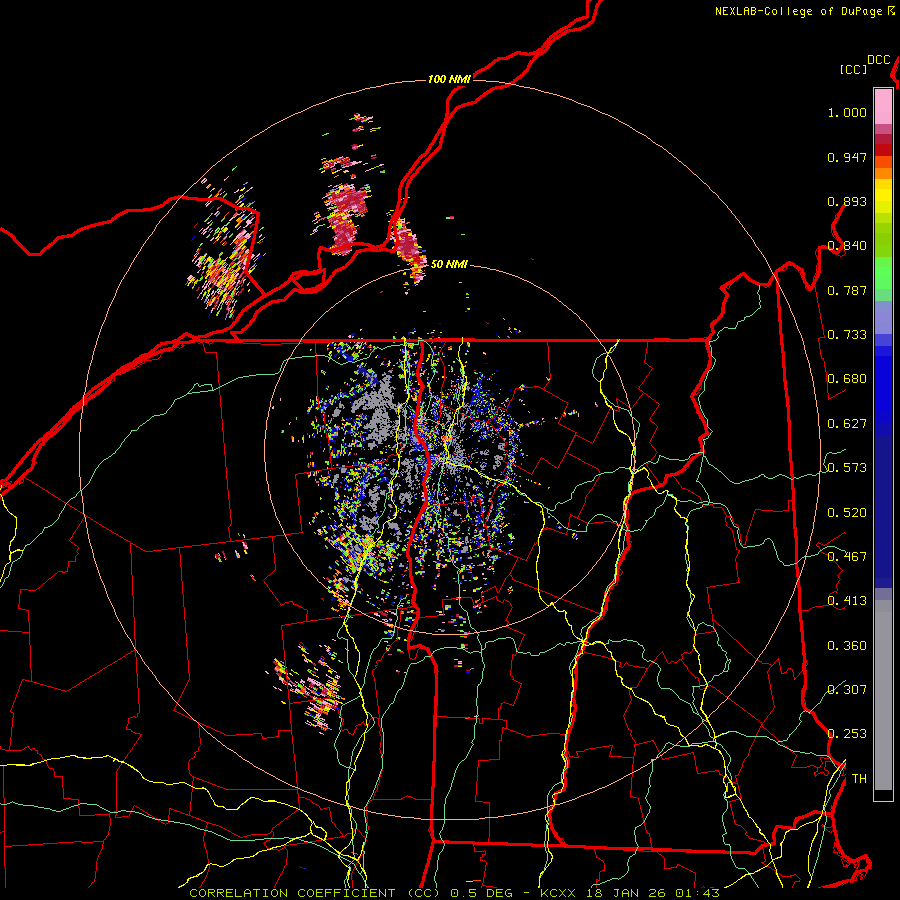Click the 0.627 color scale value
Image resolution: width=900 pixels, height=900 pixels.
pos(847,424)
